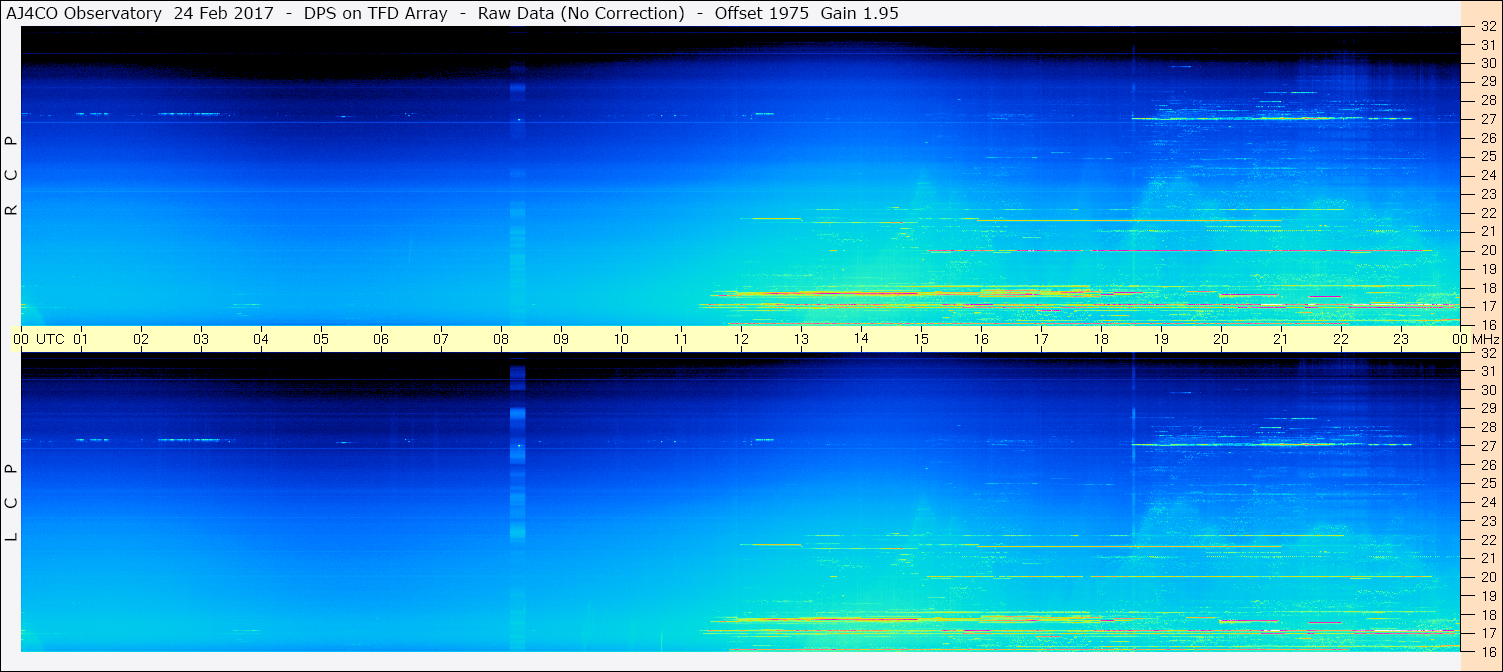Select 17 MHz label on LCP frequency scale
The width and height of the screenshot is (1503, 672).
[1487, 633]
